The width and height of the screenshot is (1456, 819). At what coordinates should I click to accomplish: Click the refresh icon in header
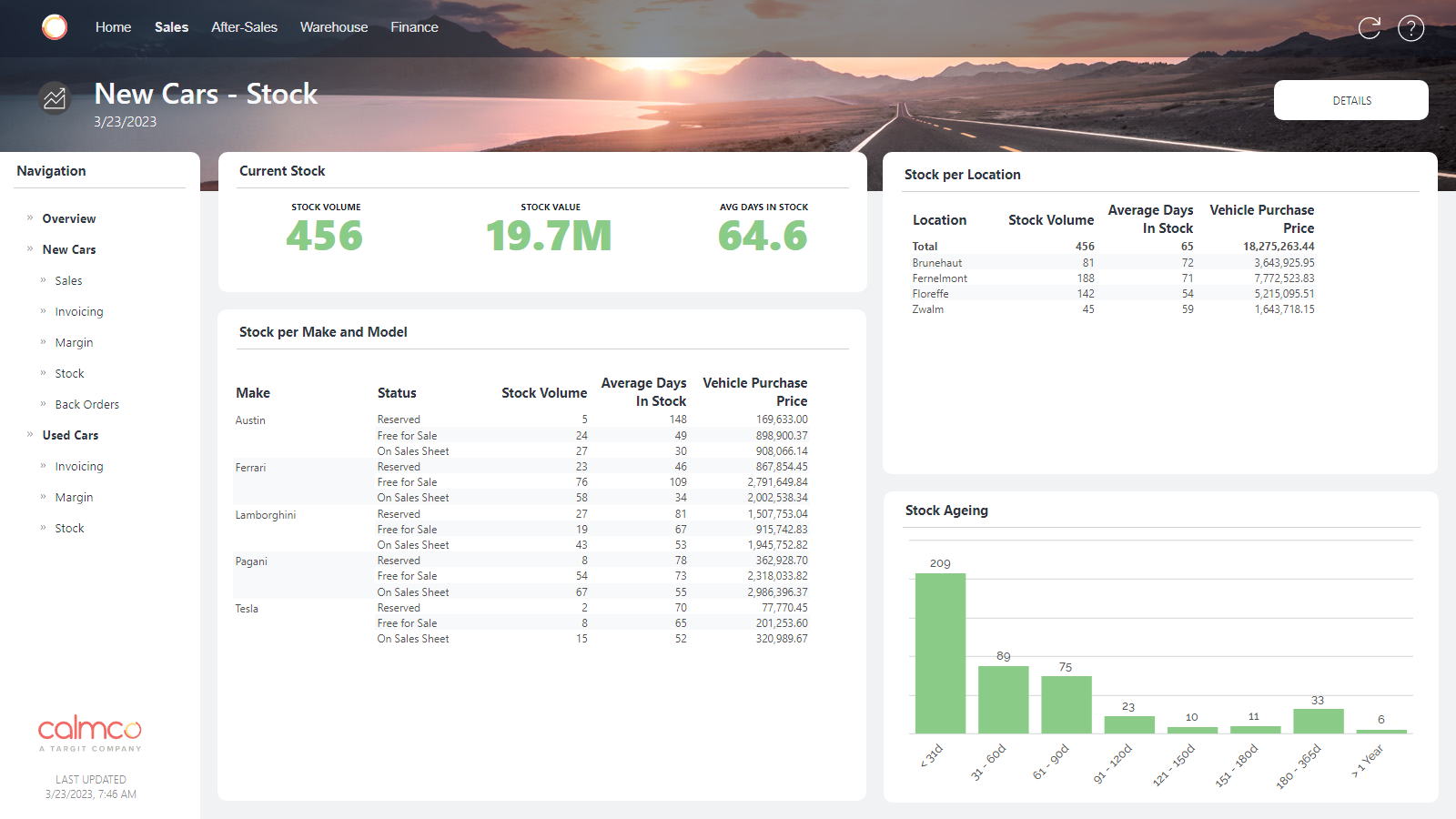(x=1369, y=28)
